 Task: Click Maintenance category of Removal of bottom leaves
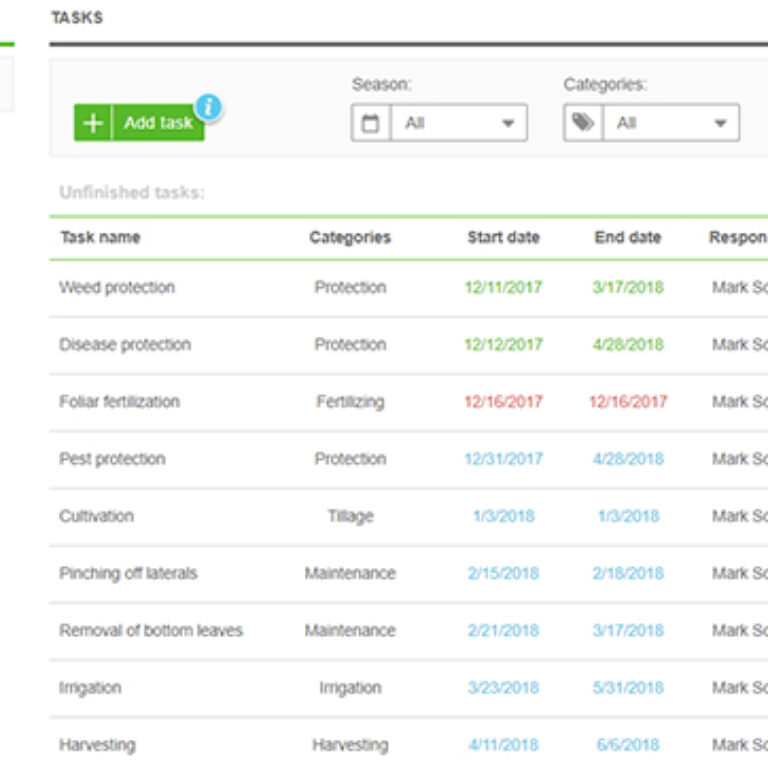click(x=350, y=630)
